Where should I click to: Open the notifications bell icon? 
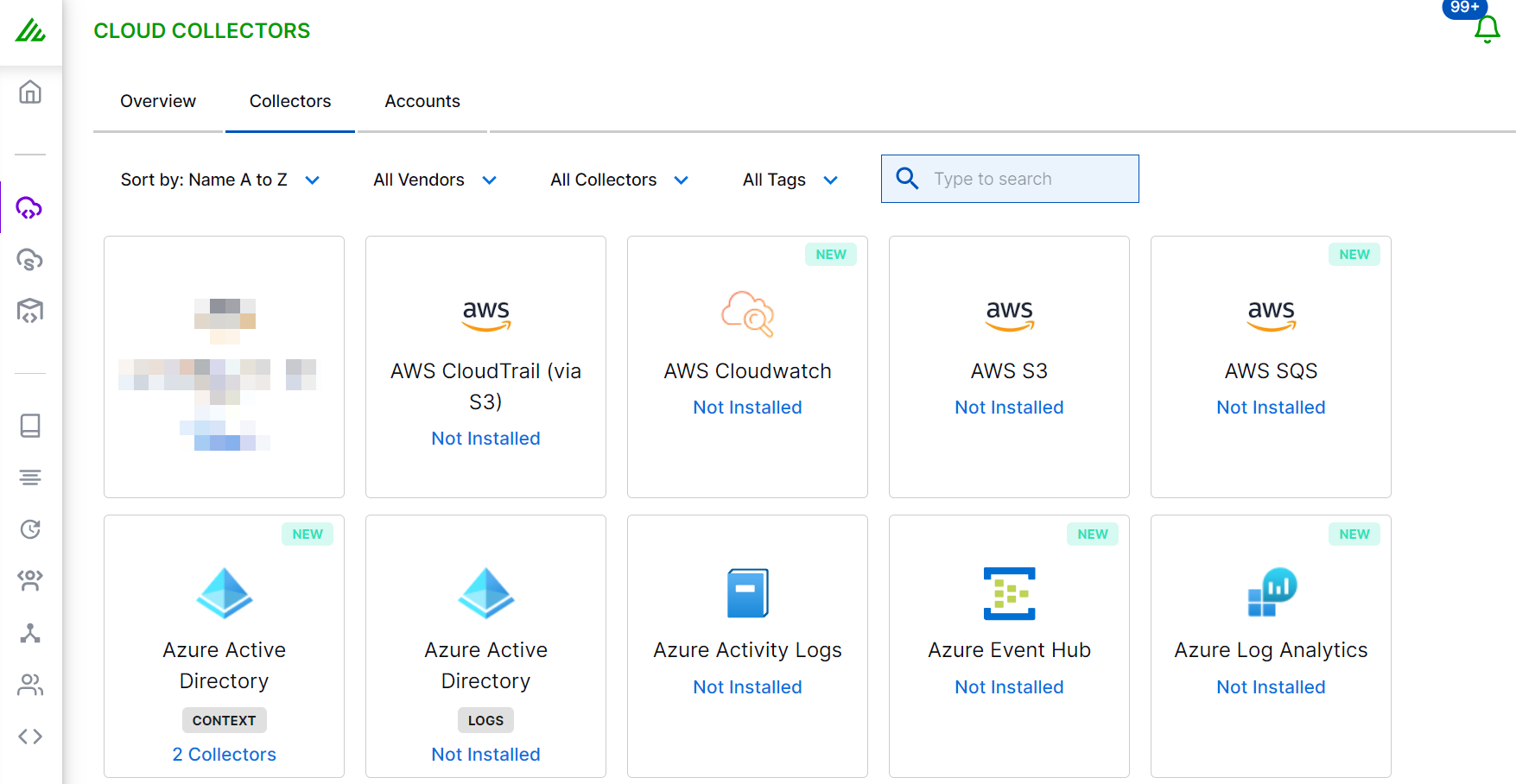click(1487, 30)
